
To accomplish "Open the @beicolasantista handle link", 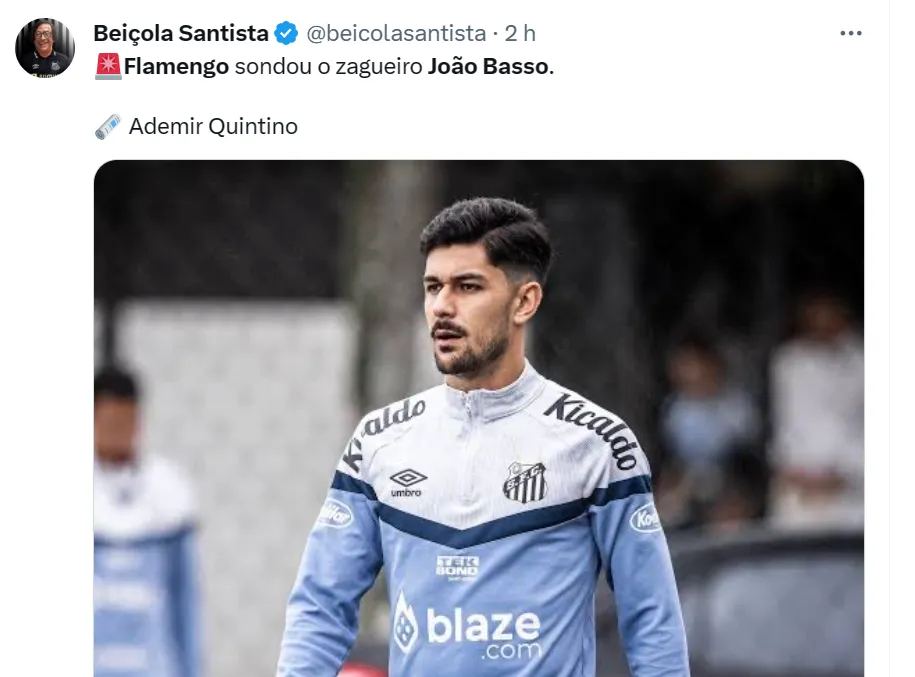I will (x=396, y=33).
